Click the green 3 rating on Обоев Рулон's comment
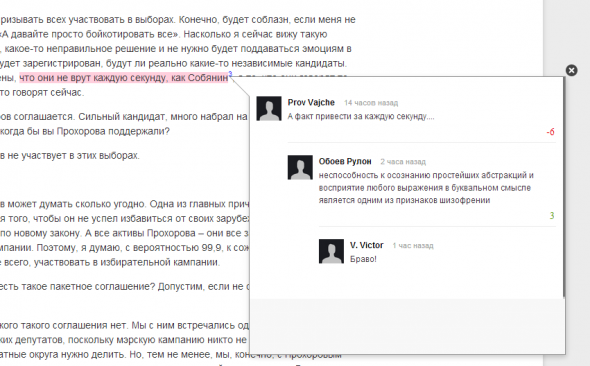The image size is (590, 366). 552,216
